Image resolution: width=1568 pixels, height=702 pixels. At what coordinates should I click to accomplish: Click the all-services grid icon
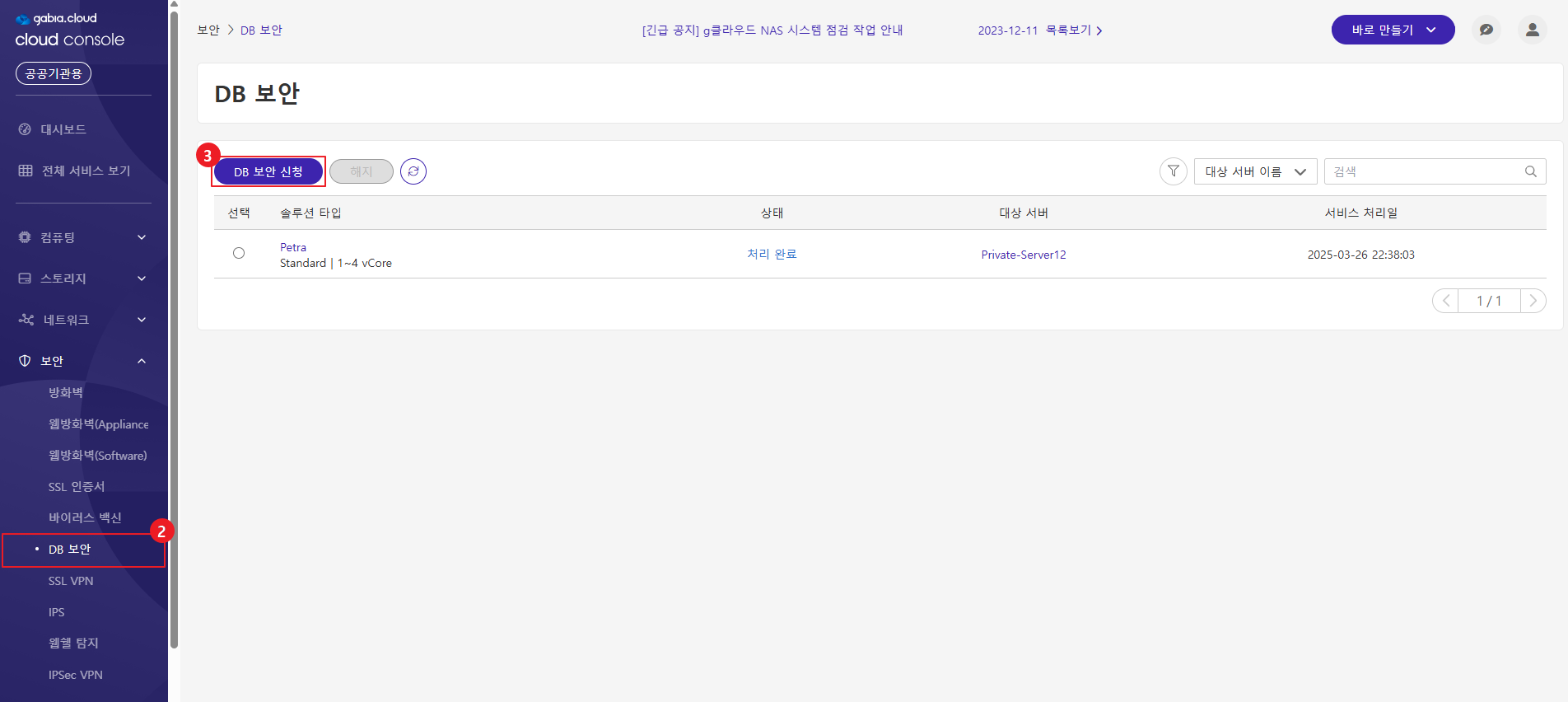coord(26,171)
